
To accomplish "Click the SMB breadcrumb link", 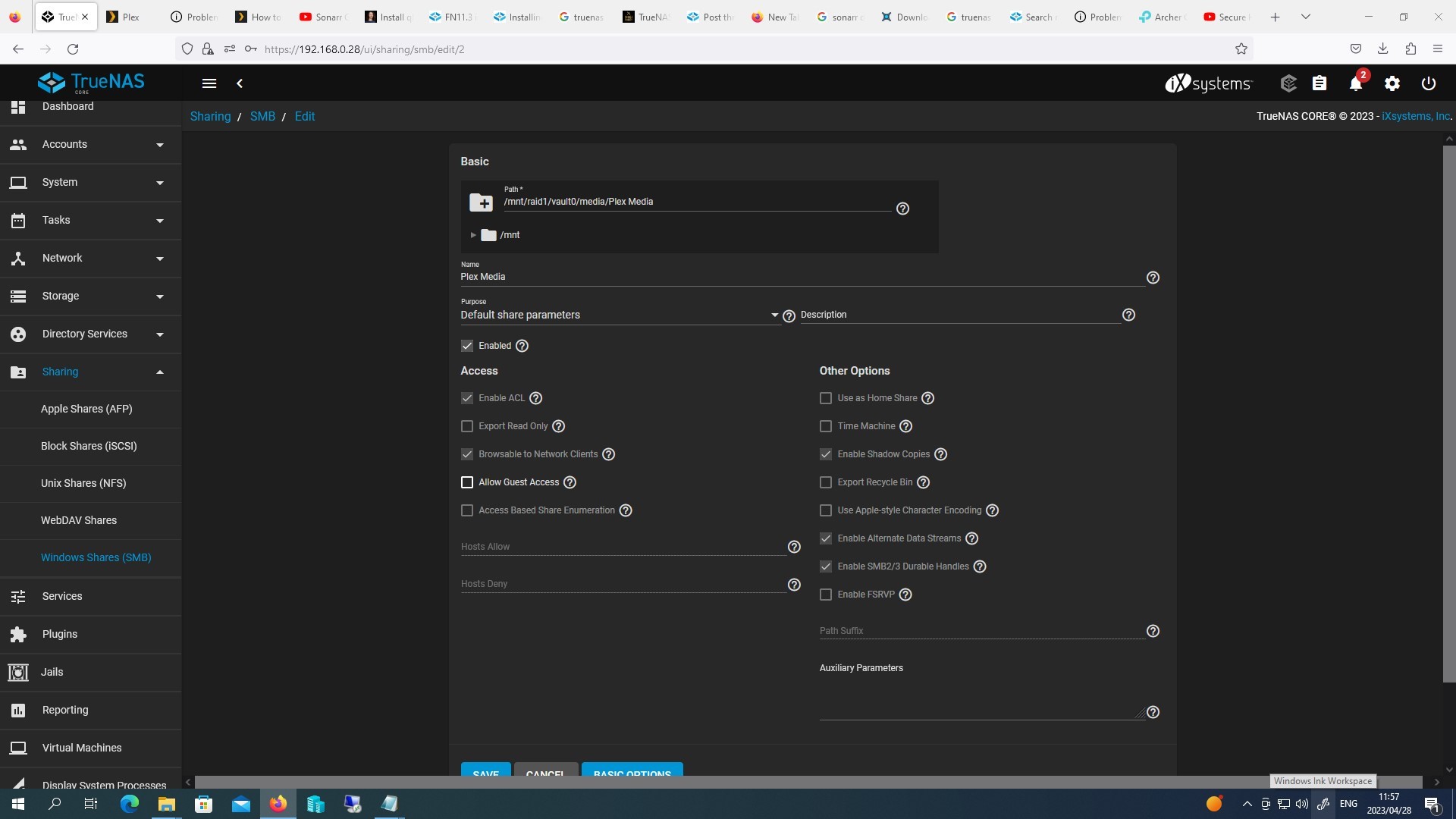I will tap(262, 116).
